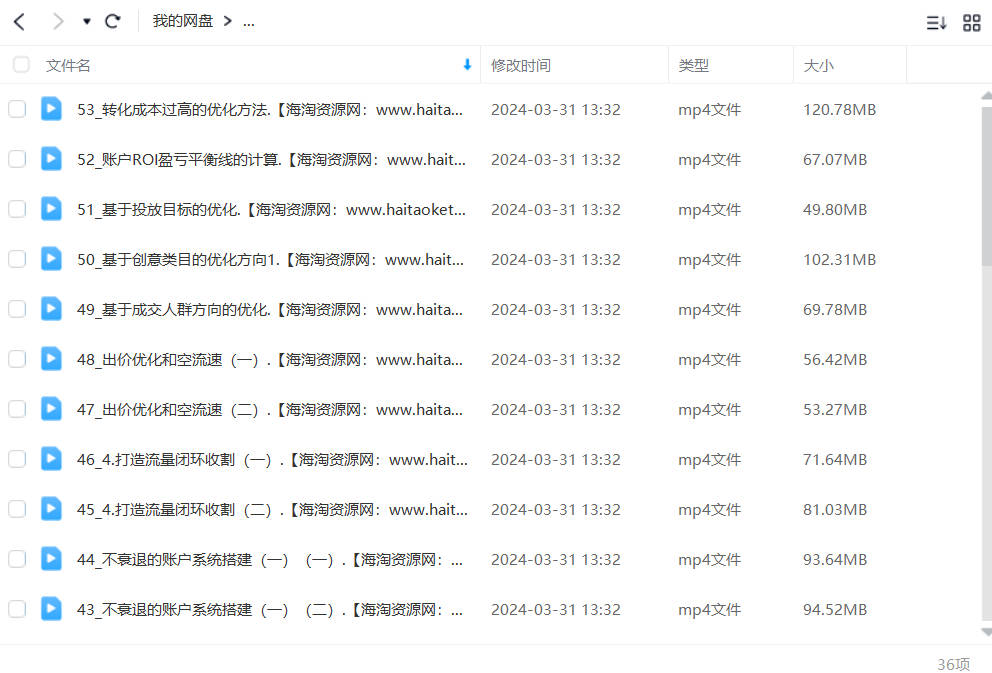Tick the select-all checkbox
Viewport: 992px width, 673px height.
[x=22, y=65]
